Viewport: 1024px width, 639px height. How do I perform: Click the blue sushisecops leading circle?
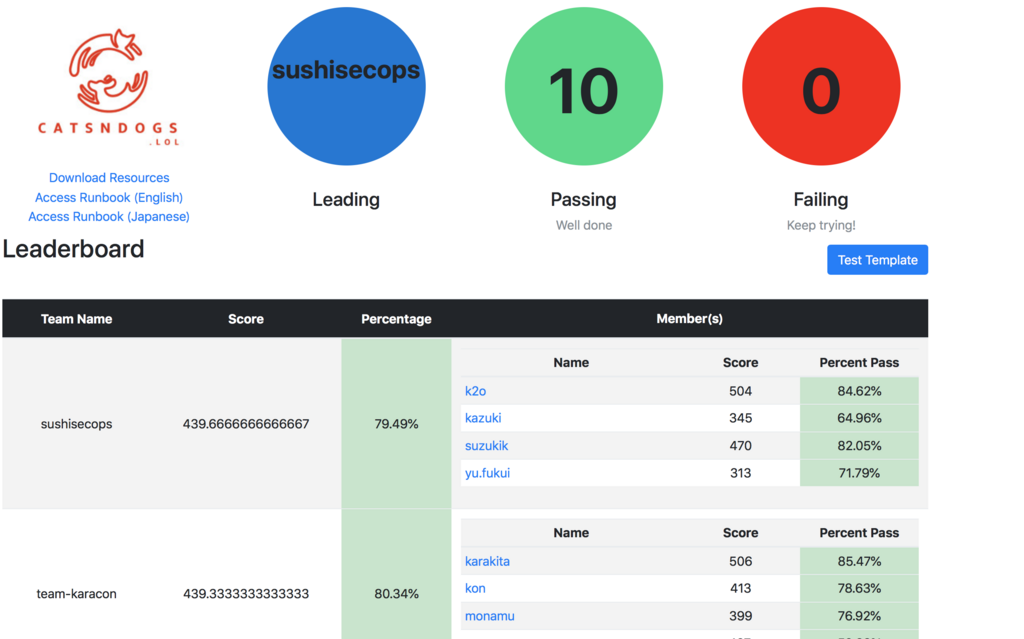[x=346, y=86]
